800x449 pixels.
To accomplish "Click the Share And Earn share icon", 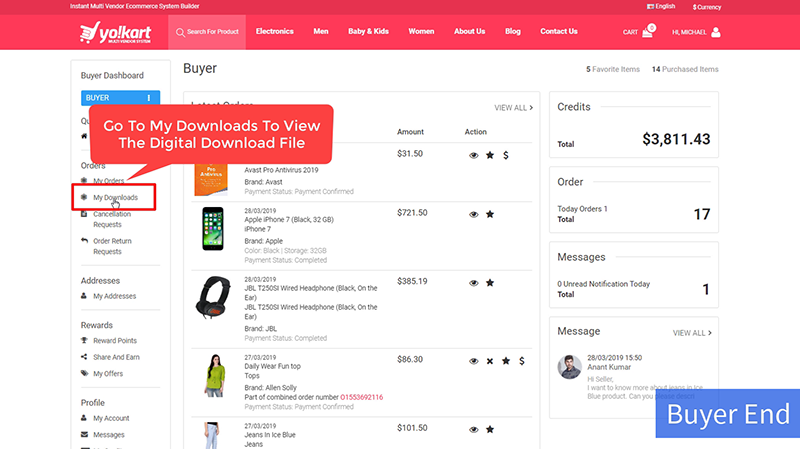I will (84, 357).
